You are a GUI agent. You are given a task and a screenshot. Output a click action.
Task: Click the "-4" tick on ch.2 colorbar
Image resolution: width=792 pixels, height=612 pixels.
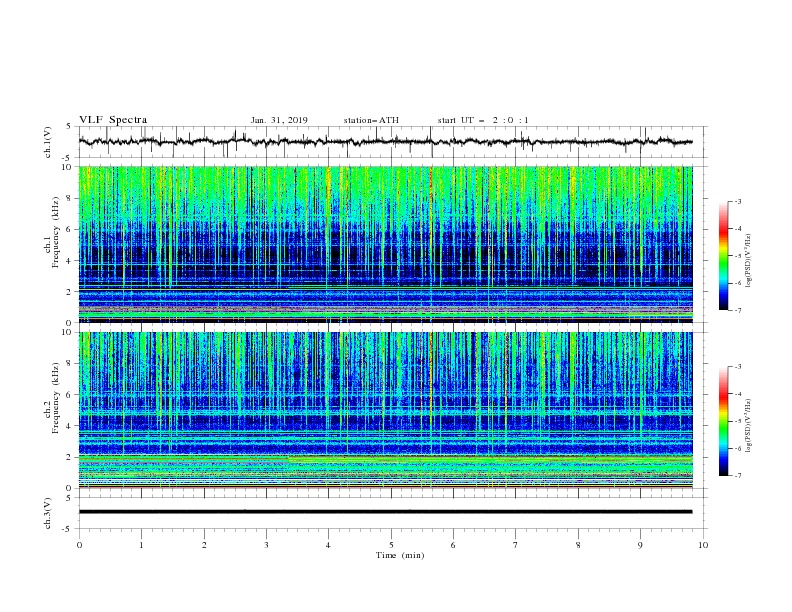737,394
